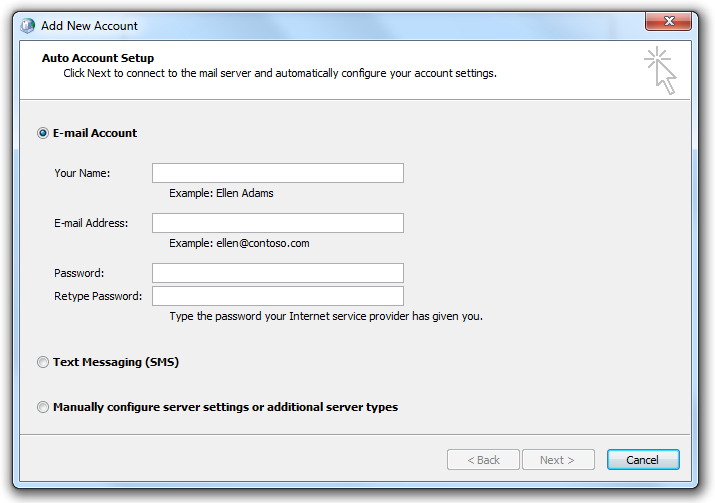Click the wizard cursor icon in the header
Screen dimensions: 715x503
click(661, 70)
